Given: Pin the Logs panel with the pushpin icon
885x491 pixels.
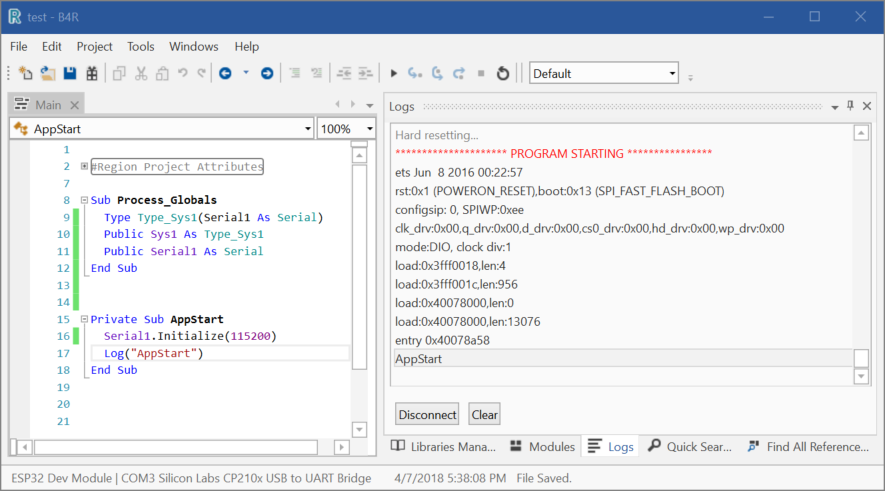Looking at the screenshot, I should pyautogui.click(x=850, y=105).
